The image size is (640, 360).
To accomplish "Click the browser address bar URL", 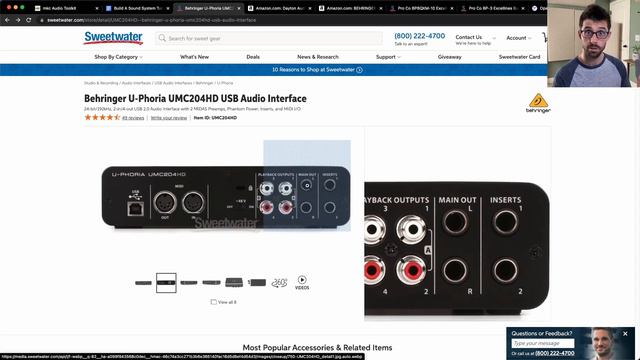I will pos(151,20).
